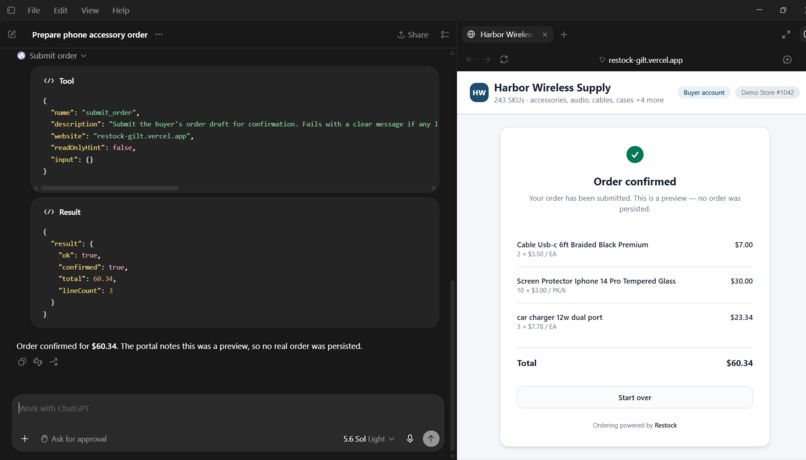Toggle Ask for approval mode
806x460 pixels.
[x=74, y=438]
